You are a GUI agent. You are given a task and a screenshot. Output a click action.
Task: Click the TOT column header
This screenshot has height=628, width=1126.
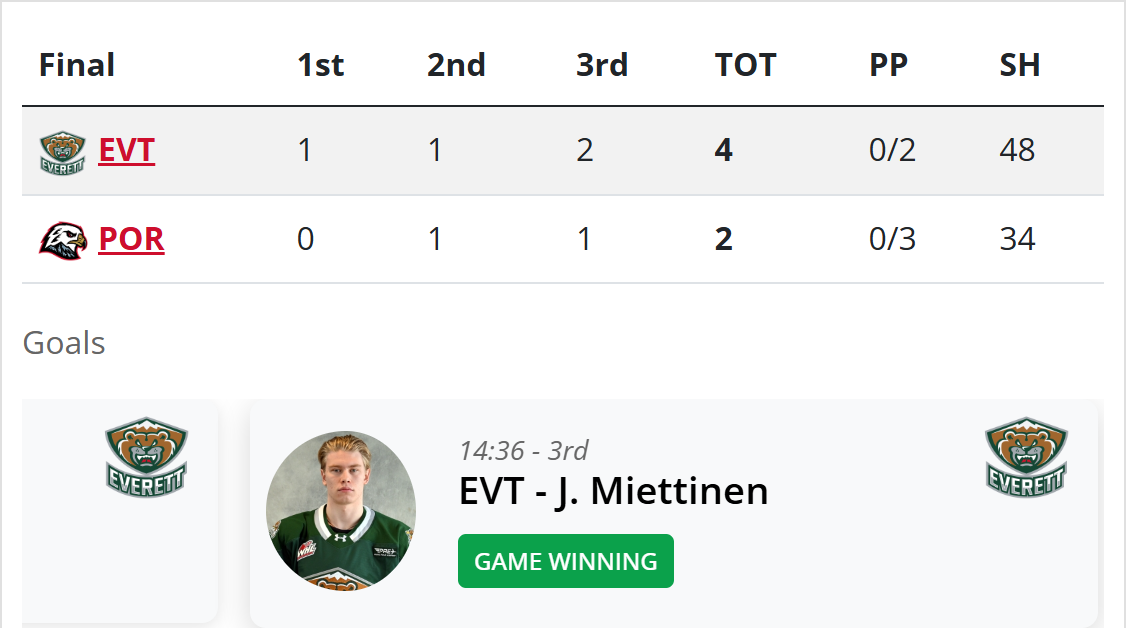point(745,65)
